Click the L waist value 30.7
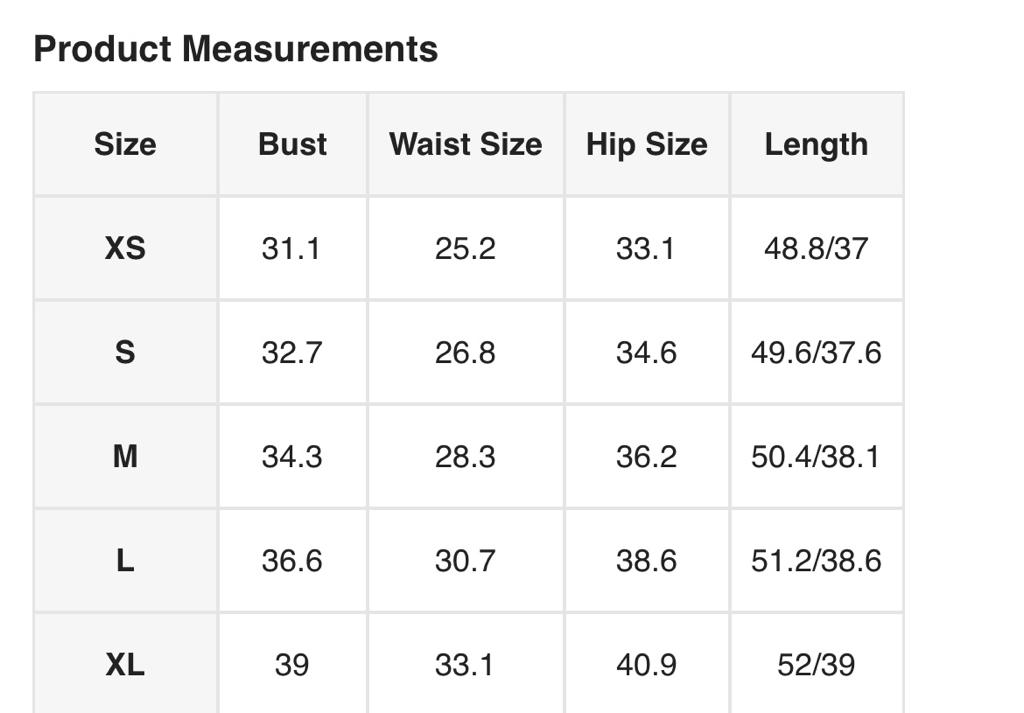This screenshot has width=1024, height=713. click(465, 560)
